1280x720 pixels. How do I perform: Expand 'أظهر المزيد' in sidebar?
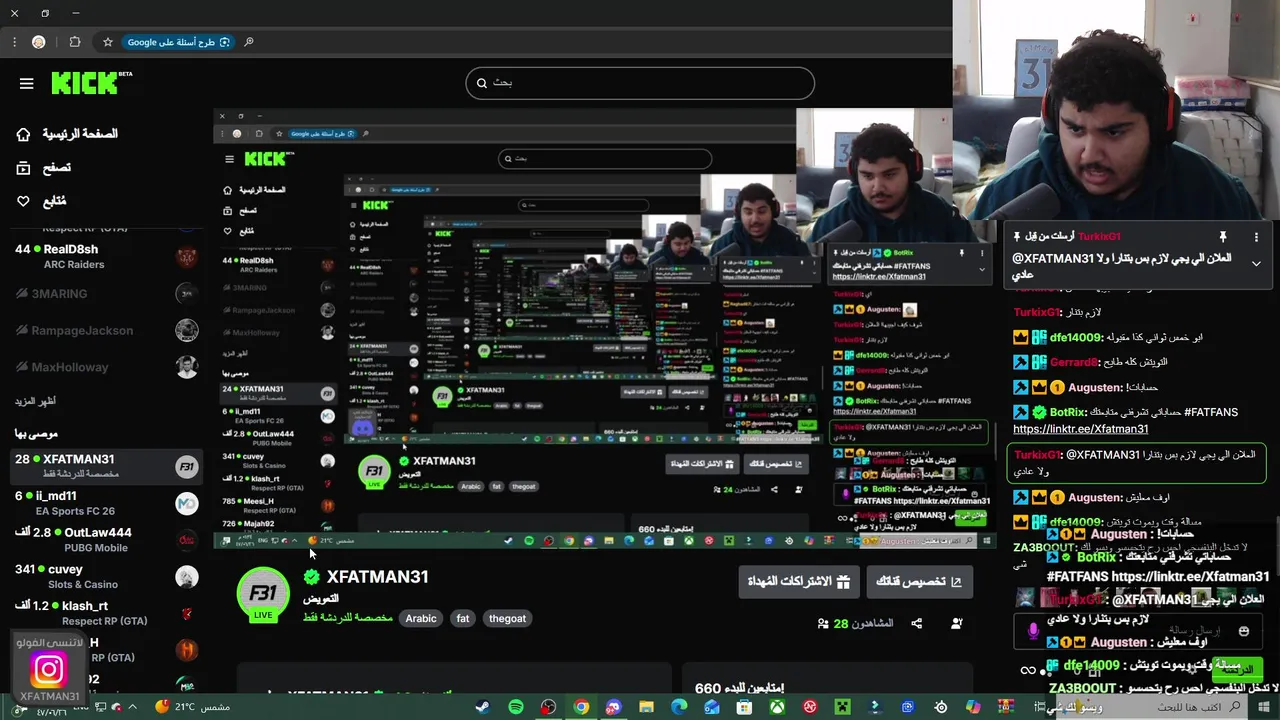35,401
